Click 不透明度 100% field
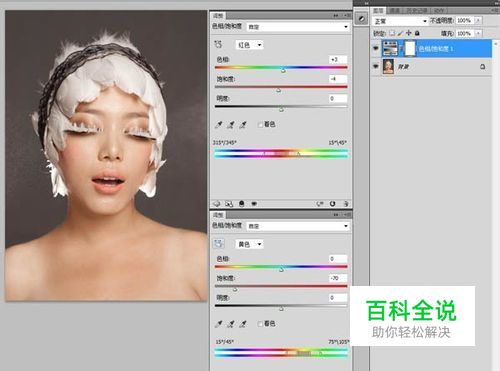Screen dimensions: 500x371 (465, 20)
